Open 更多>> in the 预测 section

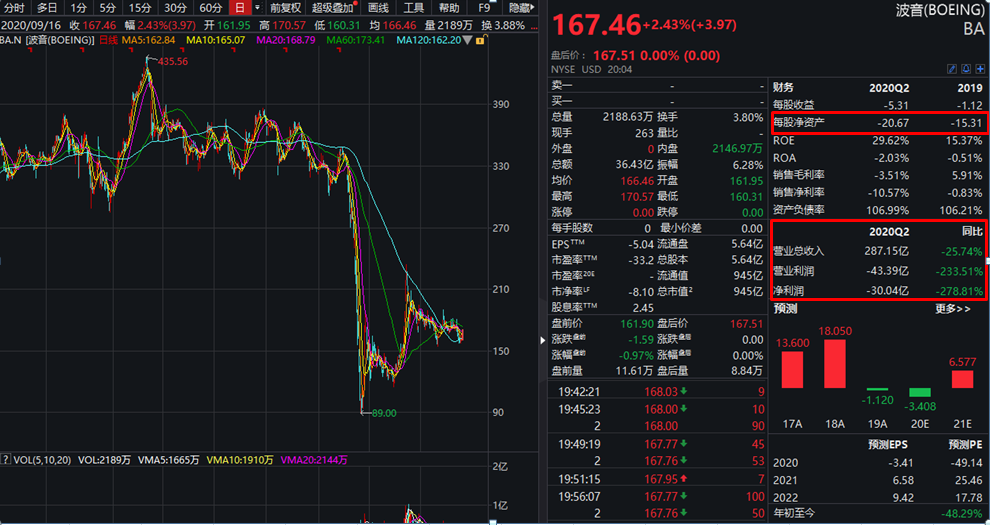(953, 309)
